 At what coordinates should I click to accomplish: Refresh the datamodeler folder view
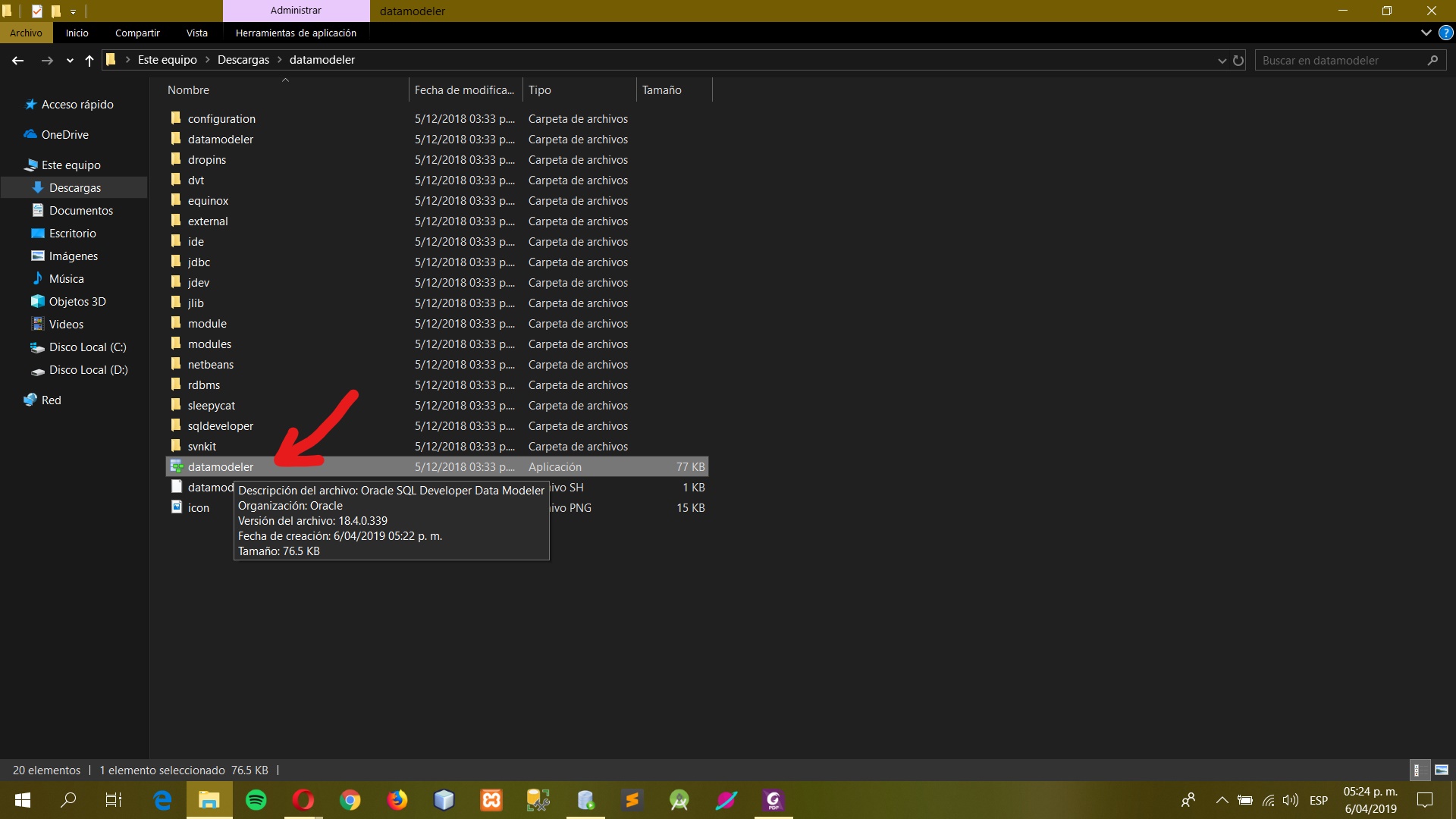point(1238,61)
